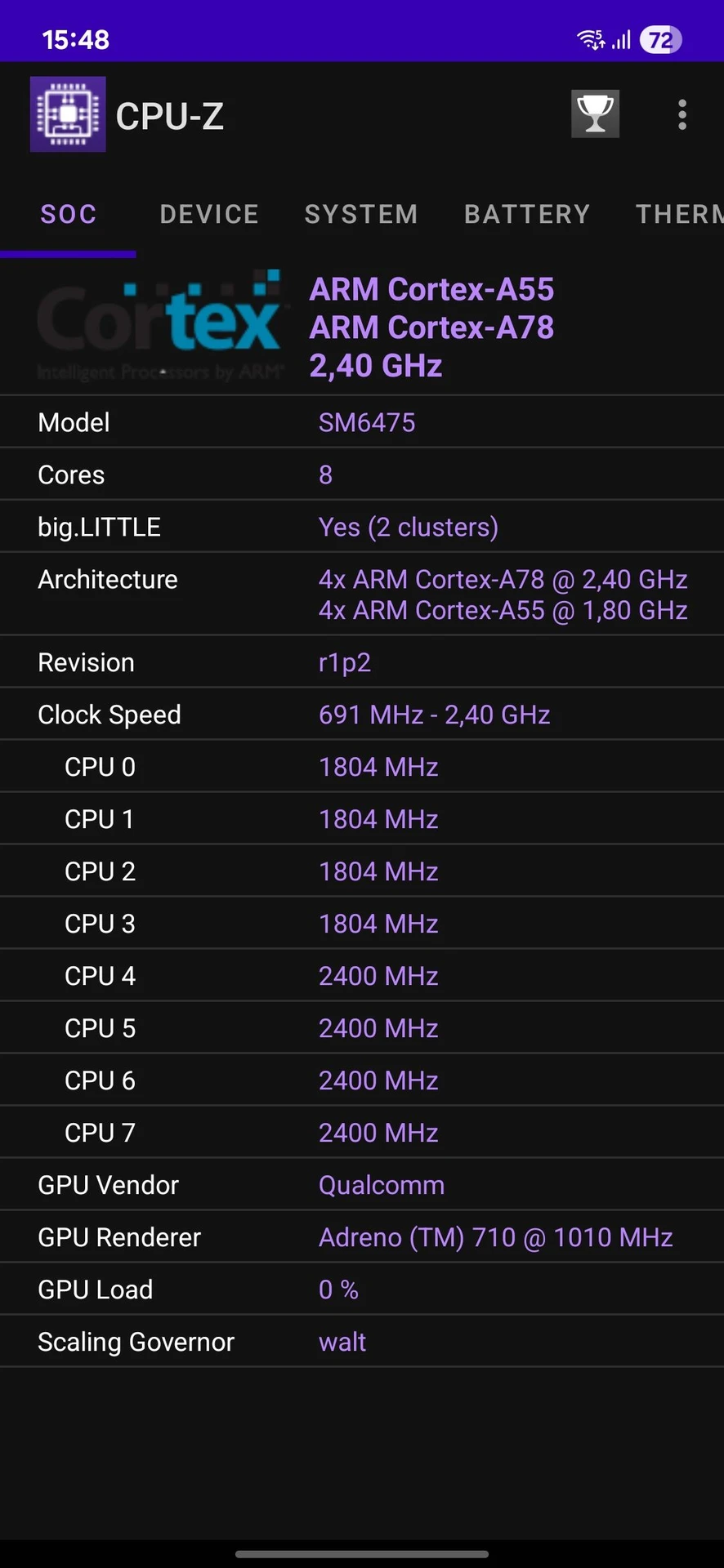
Task: Tap the Cortex processor logo image
Action: 160,327
